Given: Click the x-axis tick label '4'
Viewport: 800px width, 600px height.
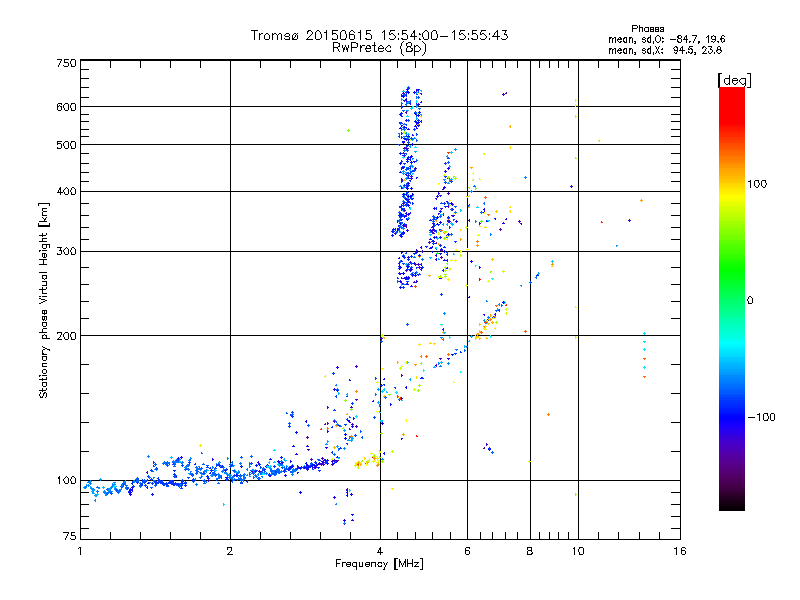Looking at the screenshot, I should pos(380,551).
